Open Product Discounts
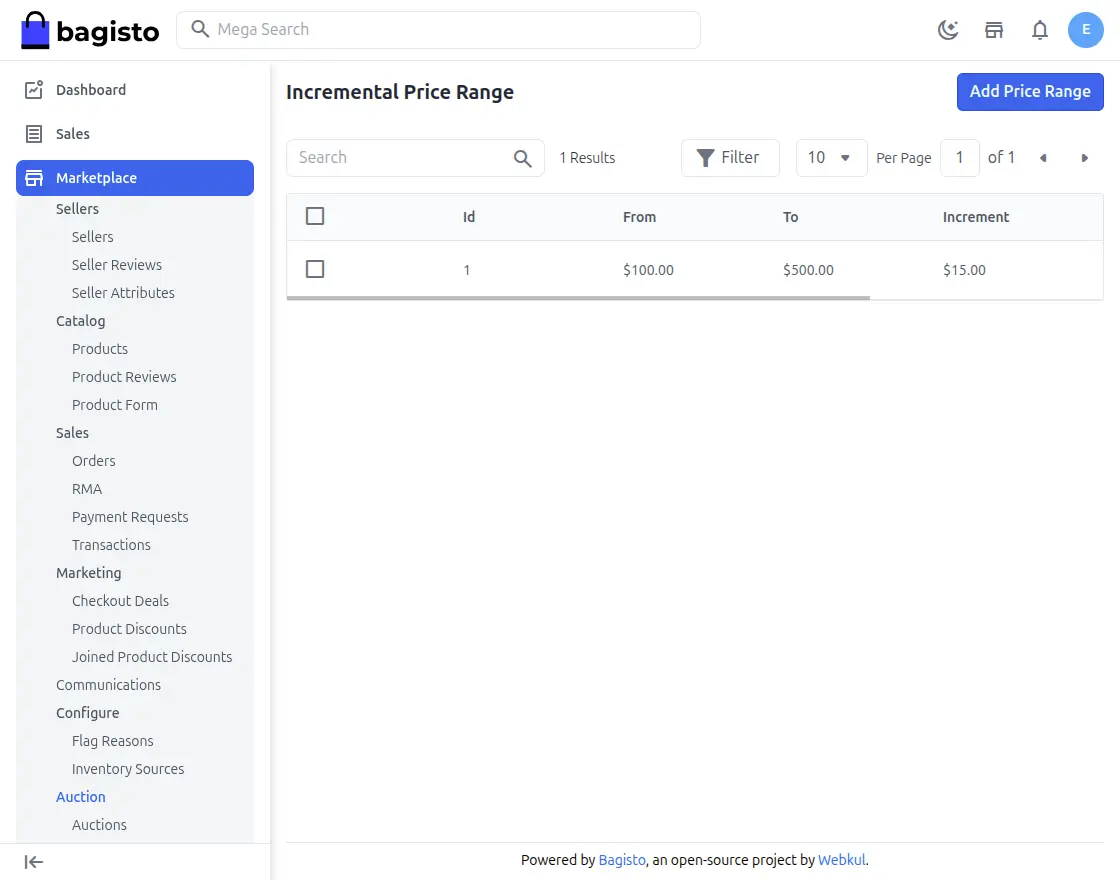The height and width of the screenshot is (880, 1120). [x=129, y=629]
